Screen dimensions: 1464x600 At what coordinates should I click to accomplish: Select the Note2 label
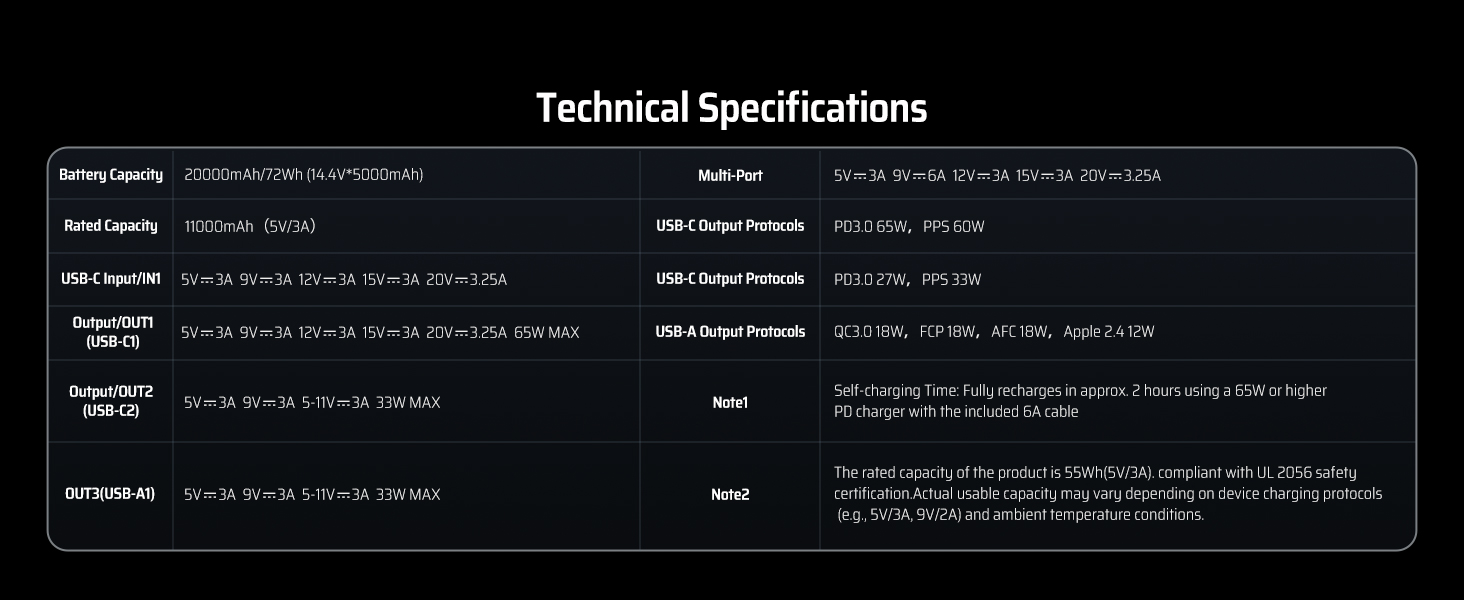(730, 495)
